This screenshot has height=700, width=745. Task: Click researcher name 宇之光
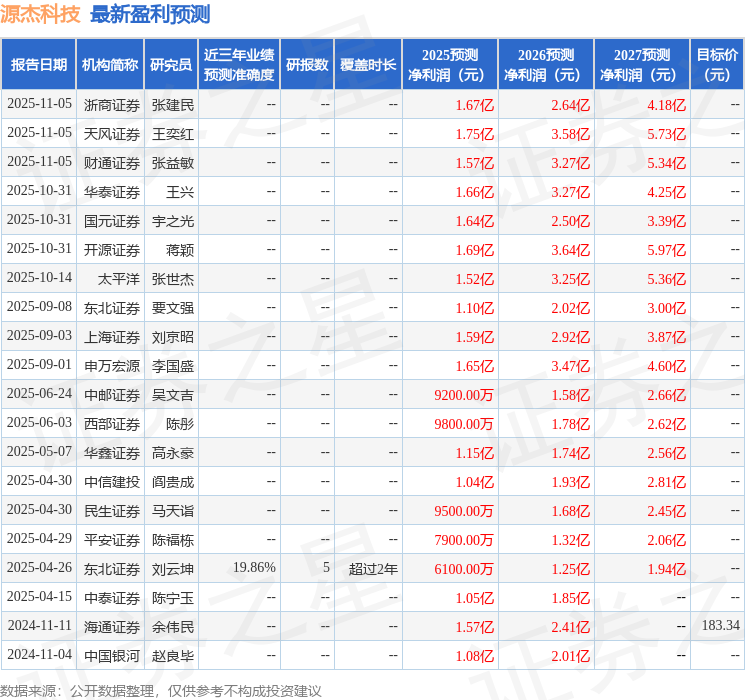(173, 221)
